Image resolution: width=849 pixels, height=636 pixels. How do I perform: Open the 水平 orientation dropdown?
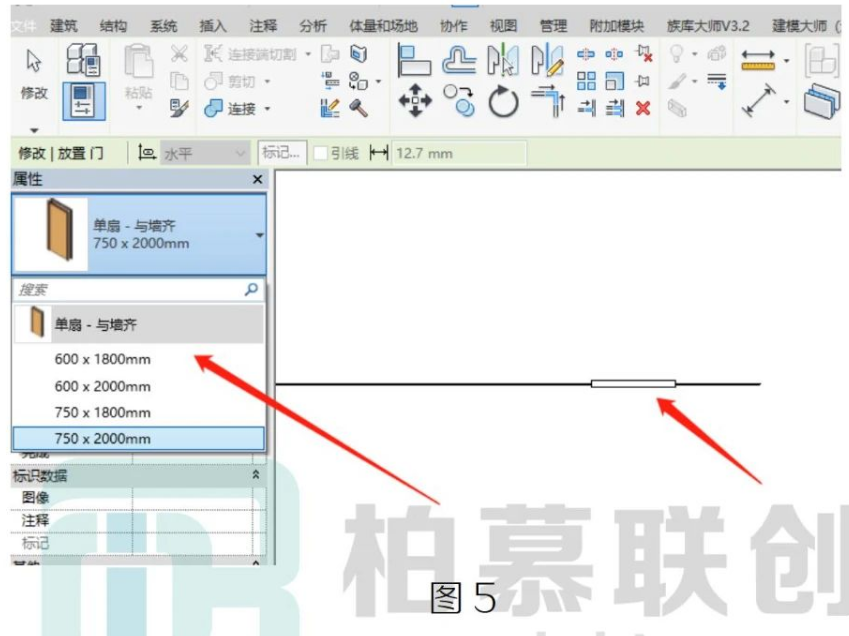[205, 153]
